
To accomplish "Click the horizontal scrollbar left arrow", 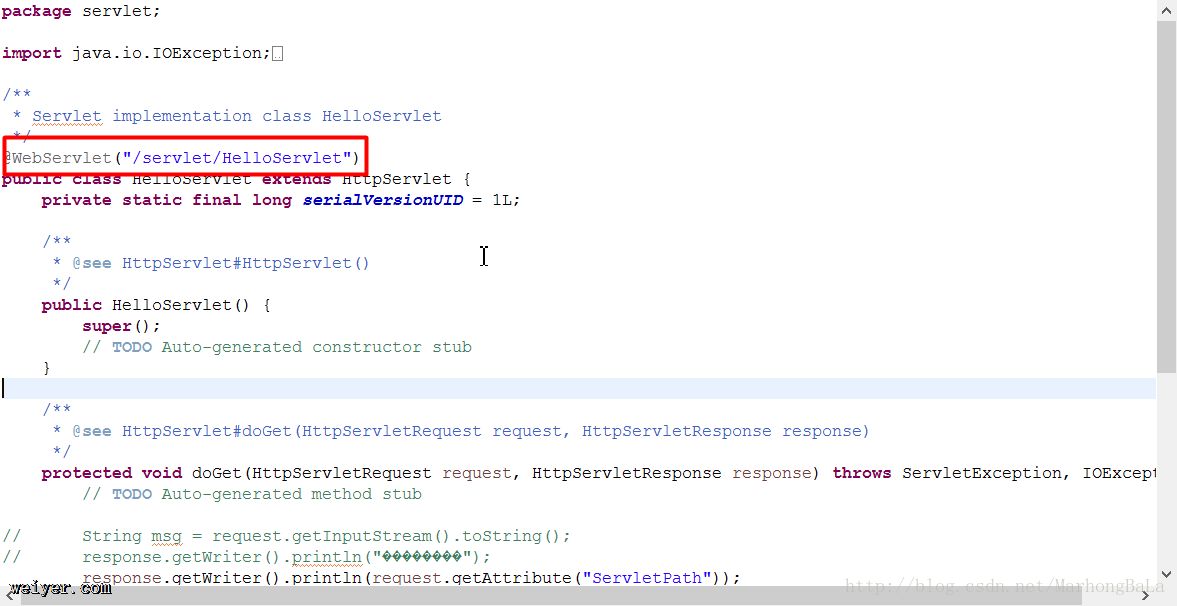I will [x=8, y=596].
